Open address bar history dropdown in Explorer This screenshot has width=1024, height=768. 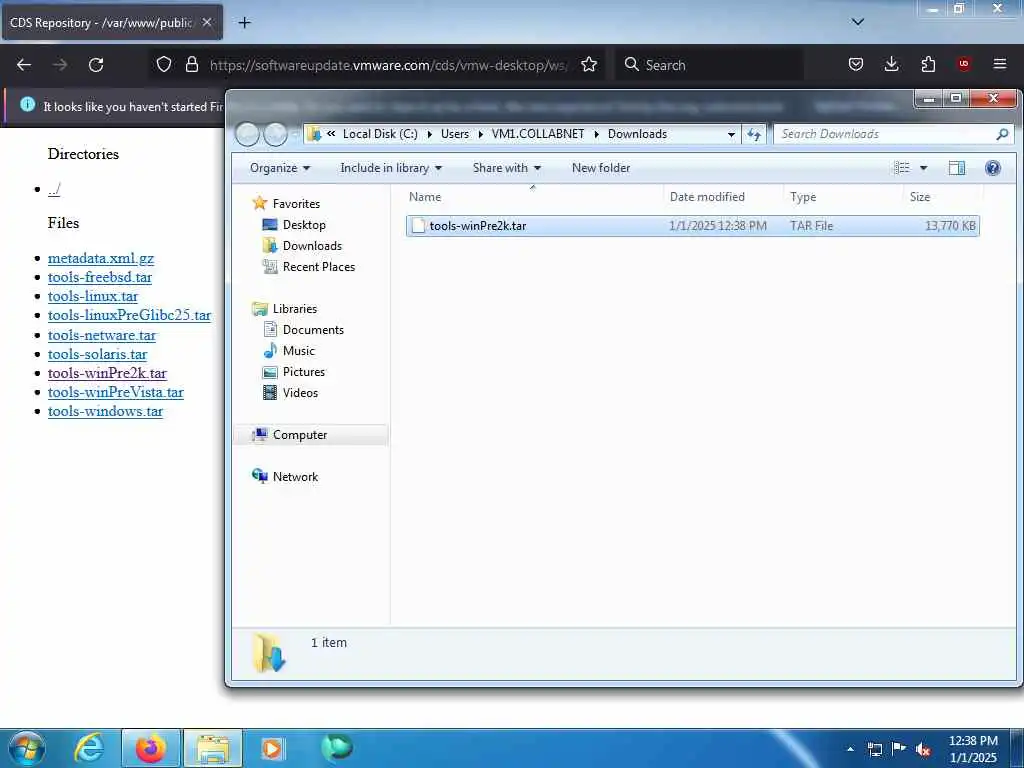(731, 134)
